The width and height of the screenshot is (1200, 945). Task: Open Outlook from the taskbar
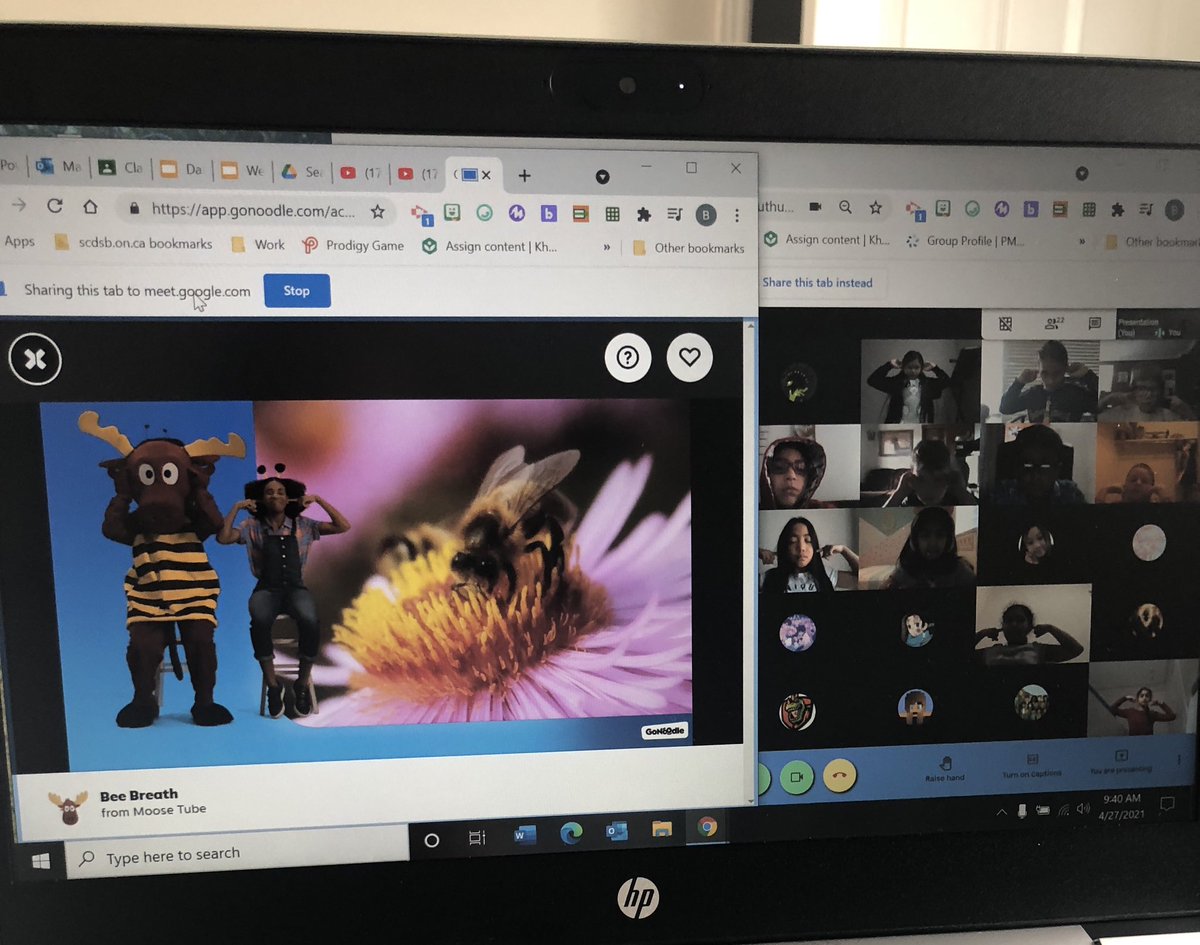616,830
